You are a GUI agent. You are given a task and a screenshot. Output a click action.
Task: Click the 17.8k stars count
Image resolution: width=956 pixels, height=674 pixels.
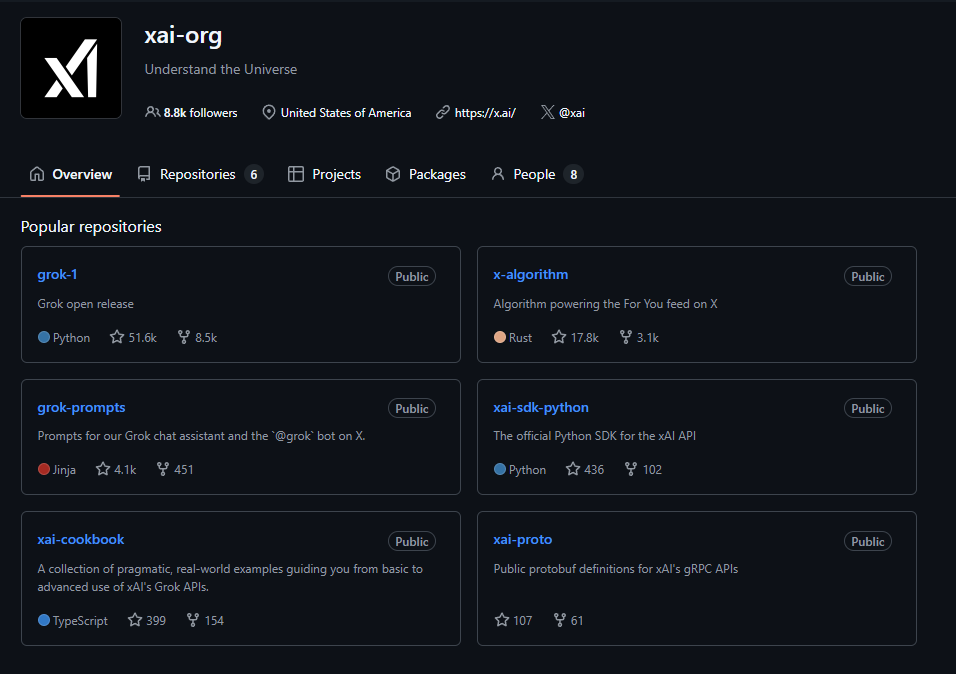(x=585, y=338)
